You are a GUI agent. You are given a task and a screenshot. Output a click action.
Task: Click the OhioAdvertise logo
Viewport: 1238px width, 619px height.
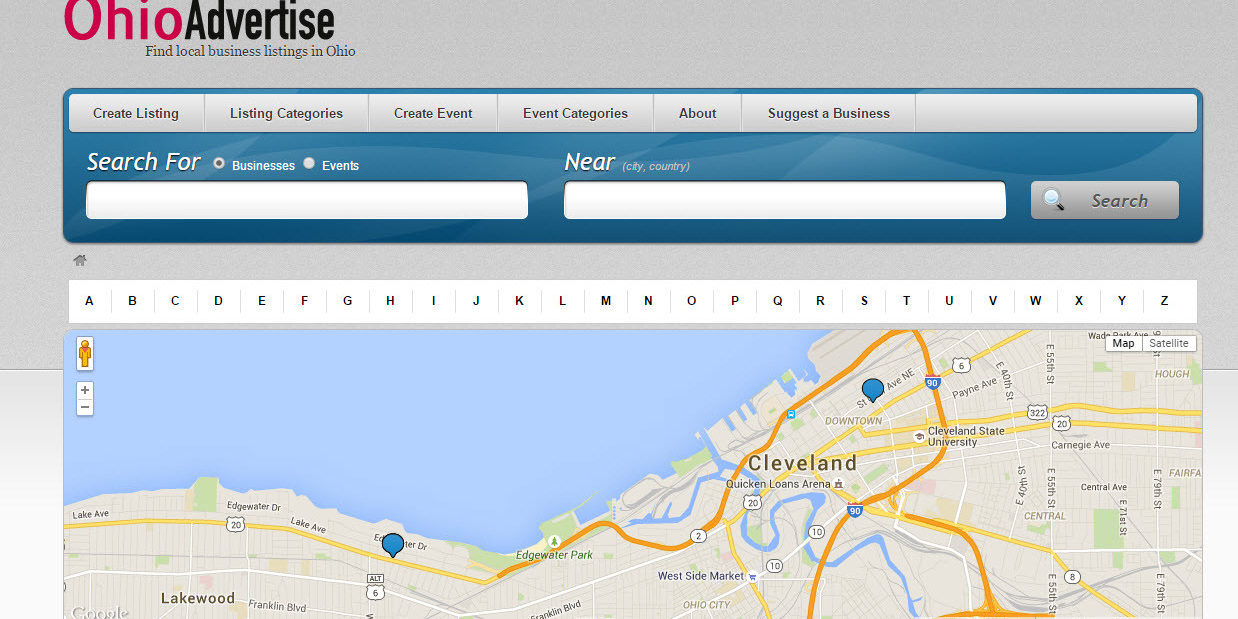(200, 22)
